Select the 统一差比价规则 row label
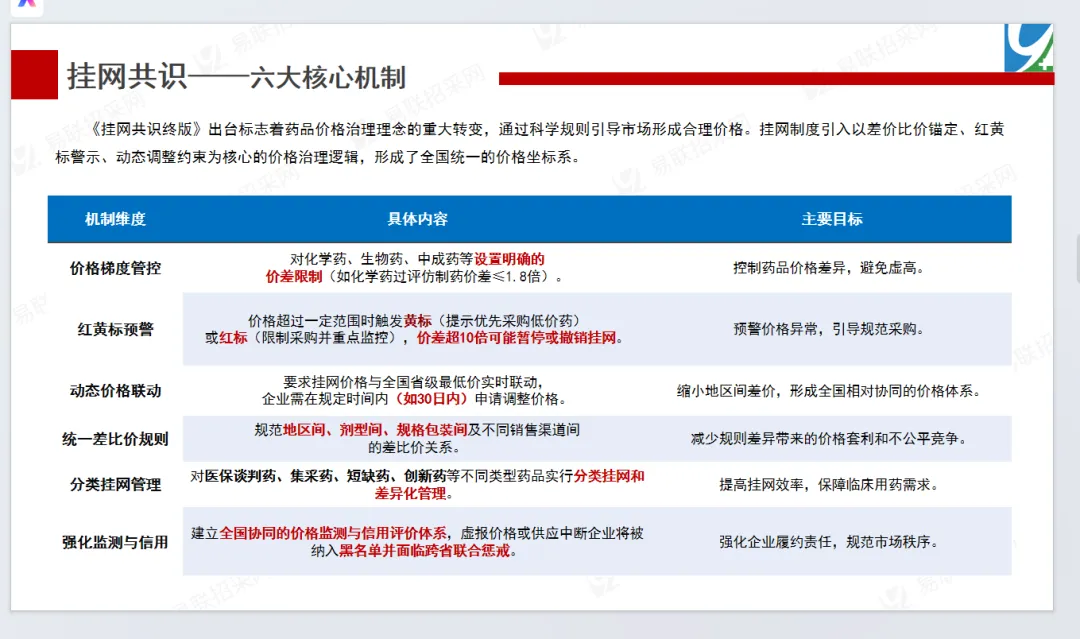1080x639 pixels. point(115,439)
